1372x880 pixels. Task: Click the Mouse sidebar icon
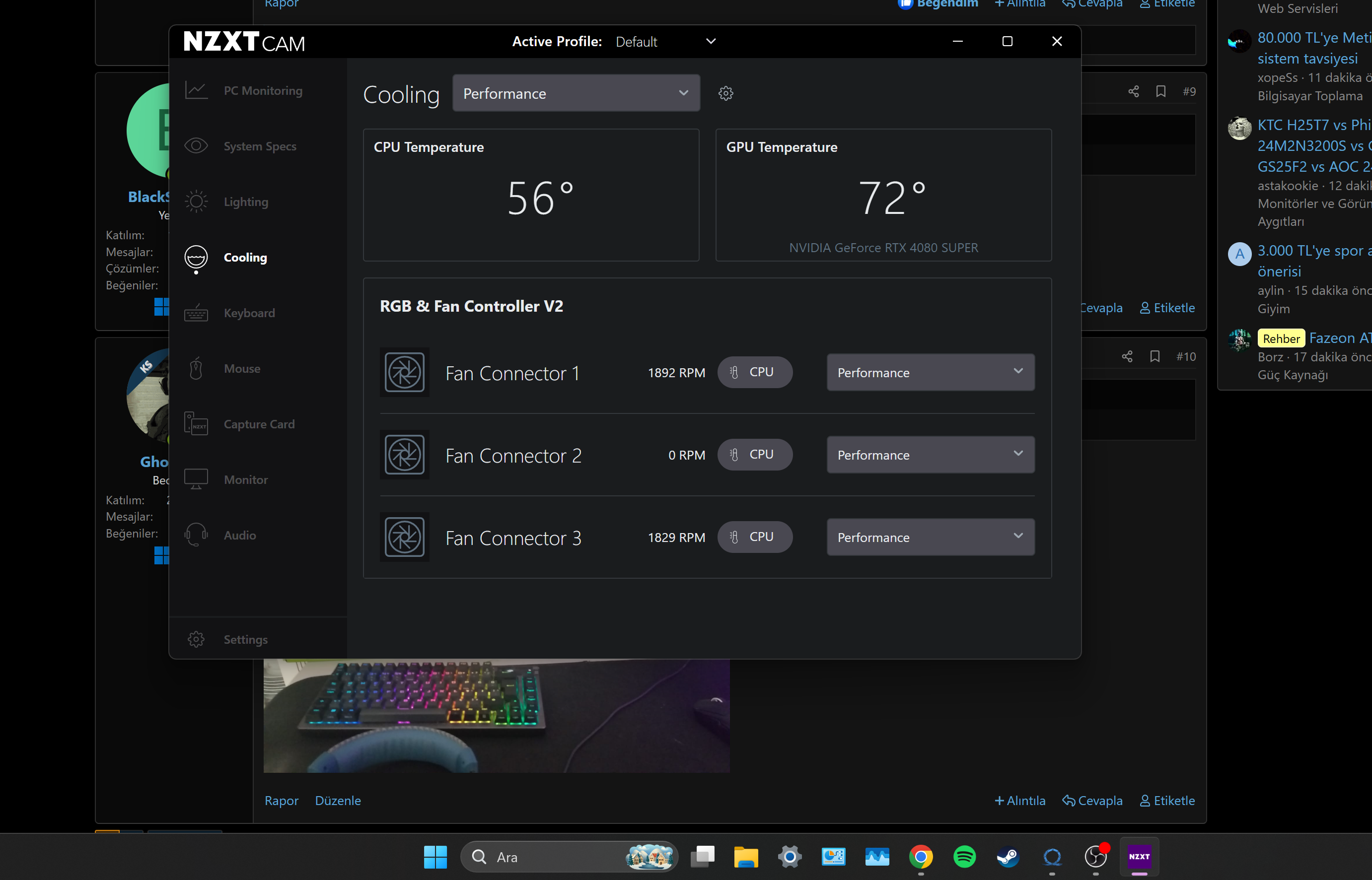coord(196,368)
